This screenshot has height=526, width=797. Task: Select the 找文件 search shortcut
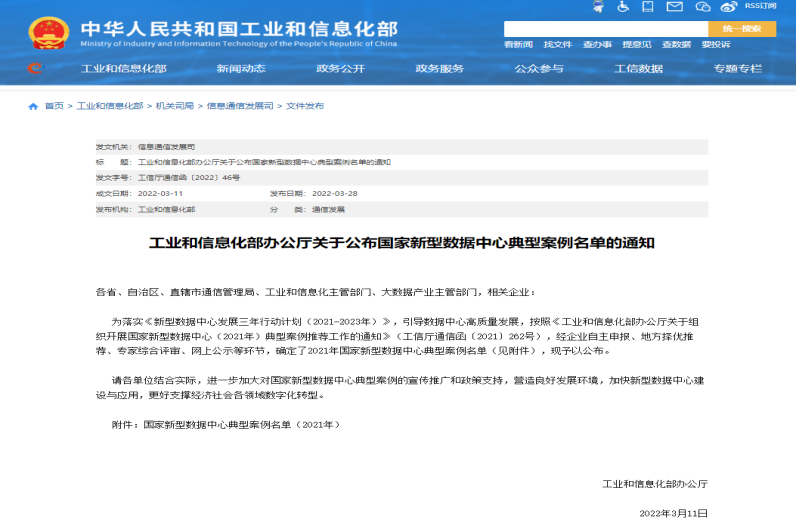[558, 45]
